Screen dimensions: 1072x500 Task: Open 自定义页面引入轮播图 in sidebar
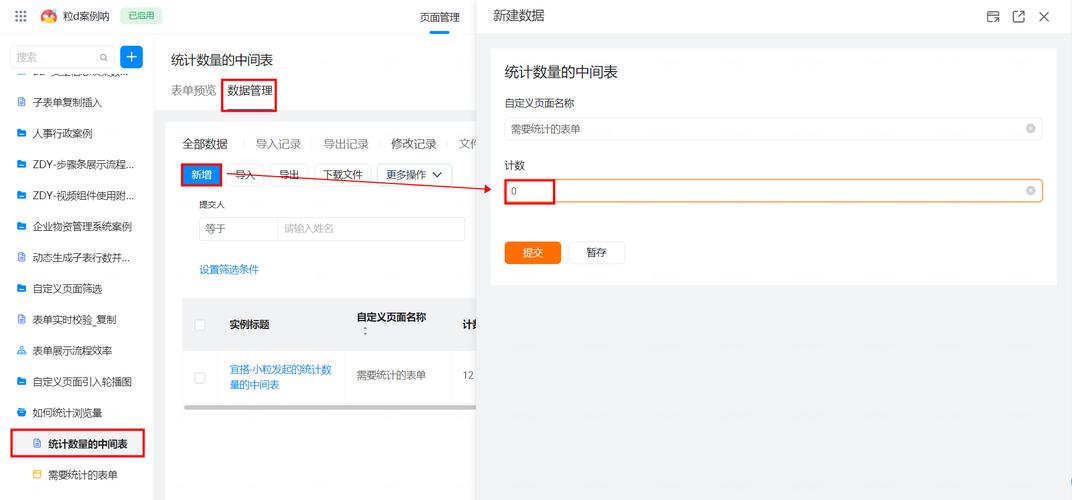pyautogui.click(x=82, y=382)
